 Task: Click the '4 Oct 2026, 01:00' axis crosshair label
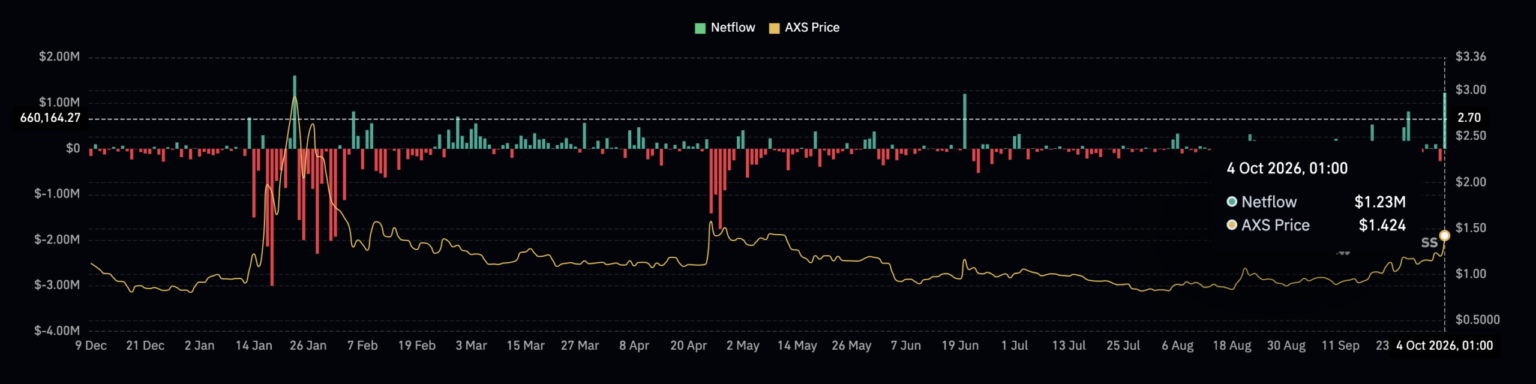coord(1445,346)
